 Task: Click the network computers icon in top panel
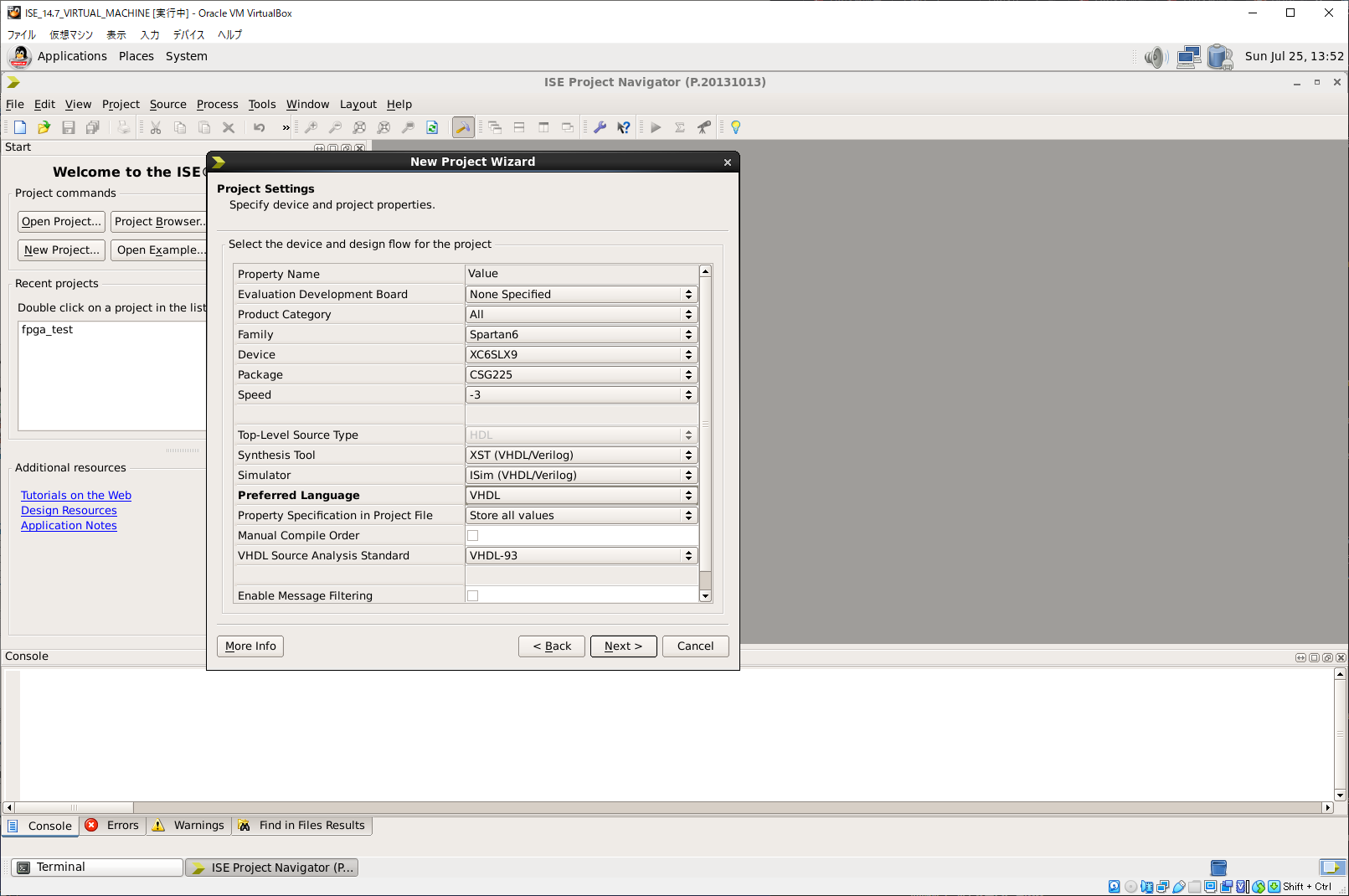pyautogui.click(x=1189, y=57)
